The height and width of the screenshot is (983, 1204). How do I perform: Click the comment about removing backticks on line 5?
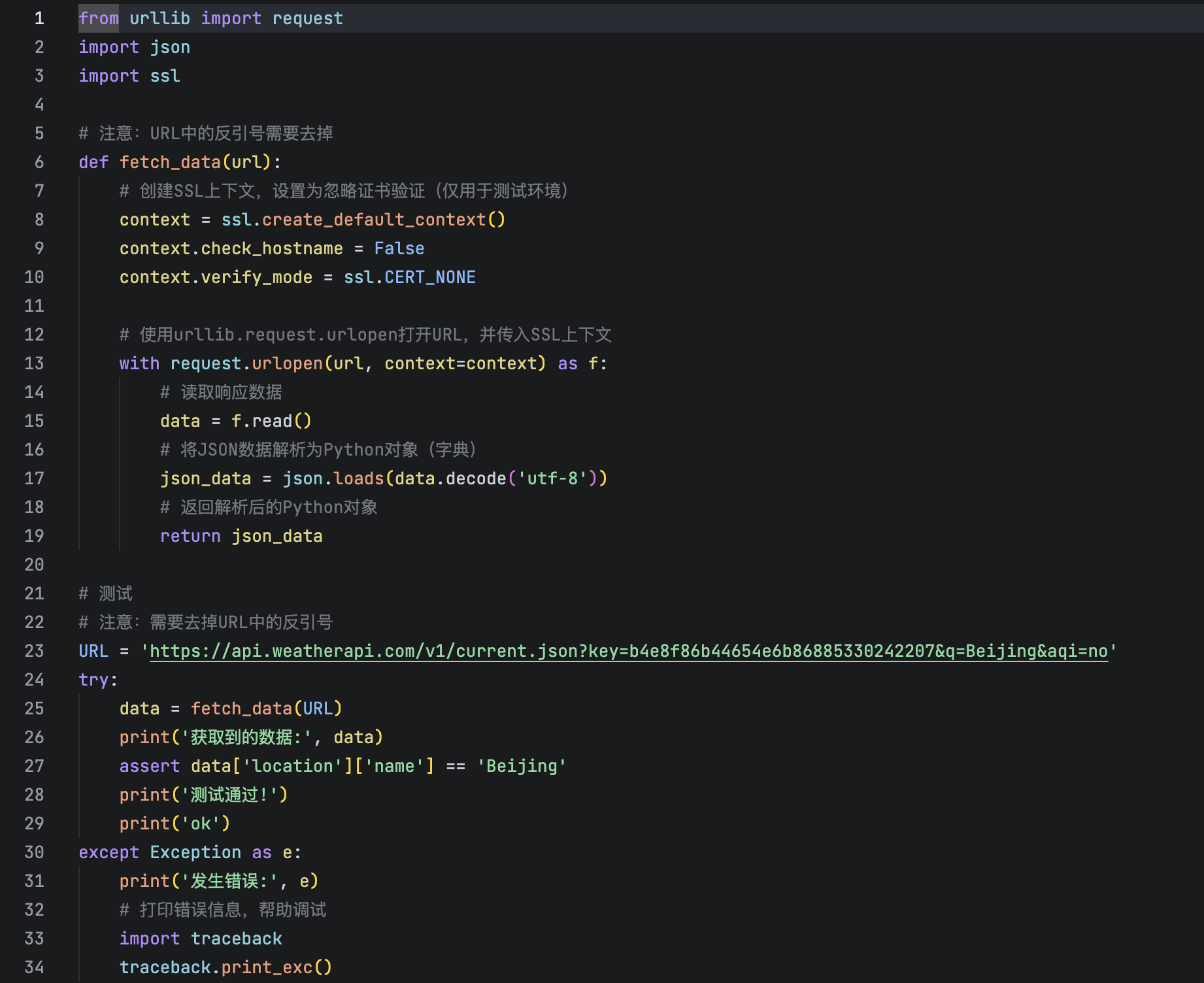tap(206, 133)
